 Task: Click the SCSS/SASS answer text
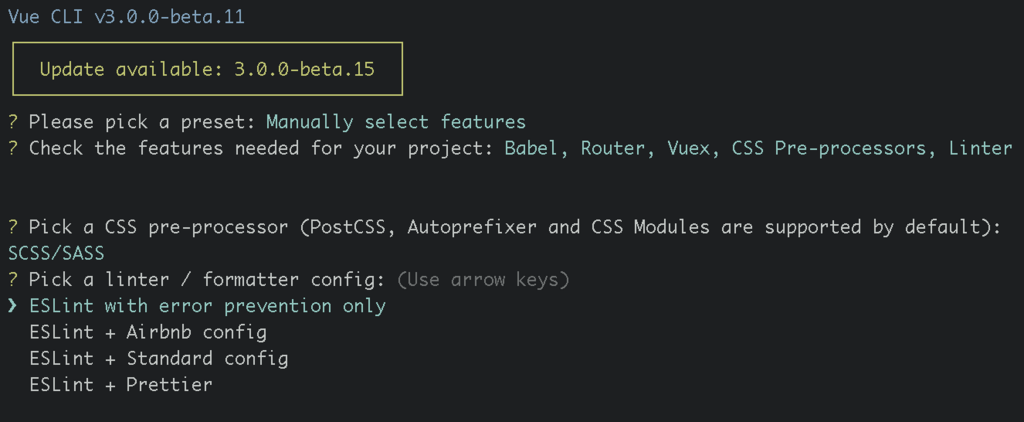(56, 253)
